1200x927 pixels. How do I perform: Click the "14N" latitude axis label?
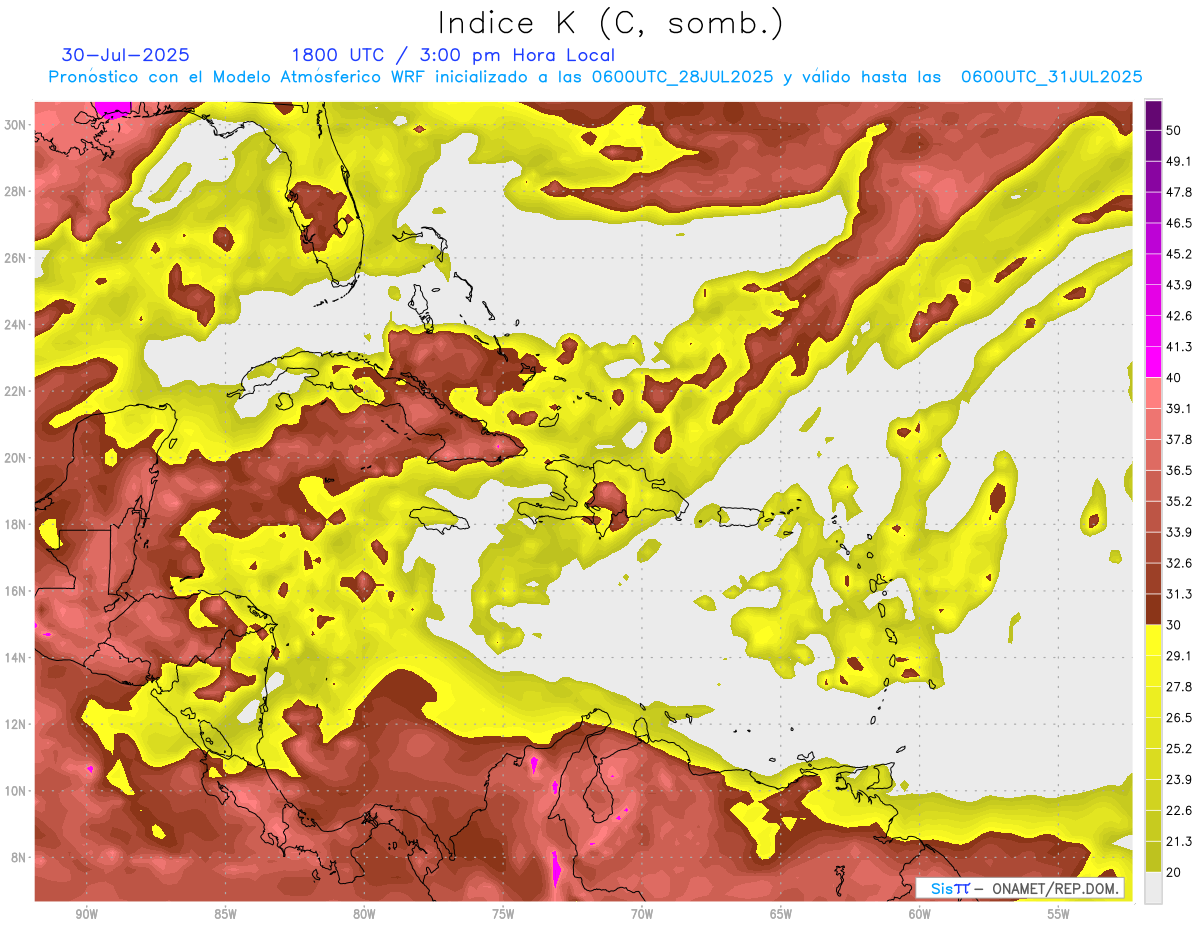point(17,658)
